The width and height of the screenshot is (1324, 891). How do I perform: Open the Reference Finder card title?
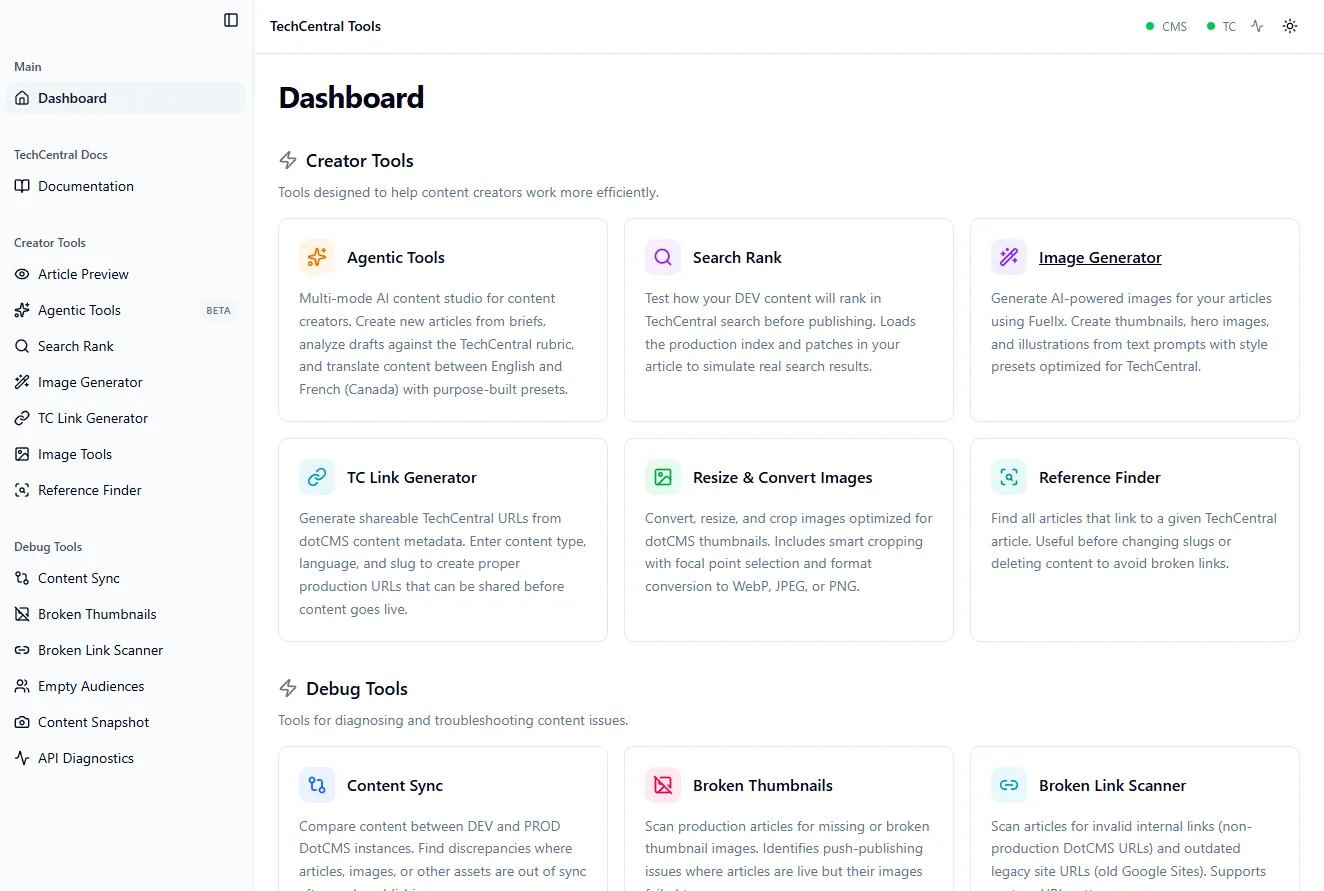point(1100,477)
